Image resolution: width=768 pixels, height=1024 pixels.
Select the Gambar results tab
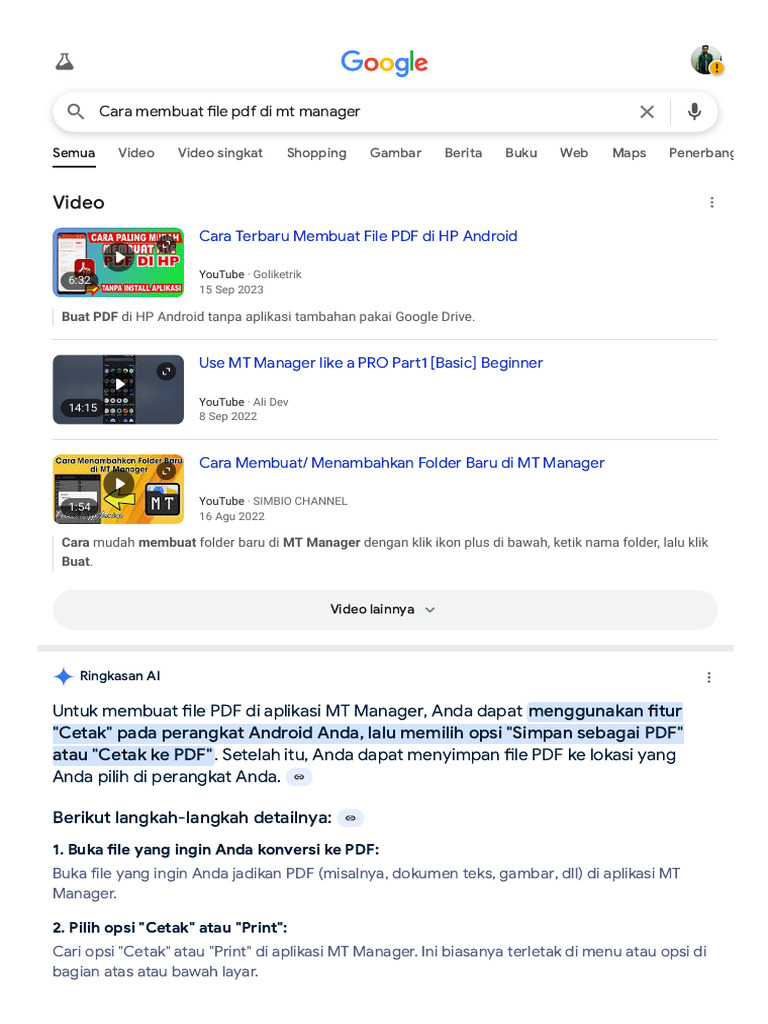click(396, 153)
